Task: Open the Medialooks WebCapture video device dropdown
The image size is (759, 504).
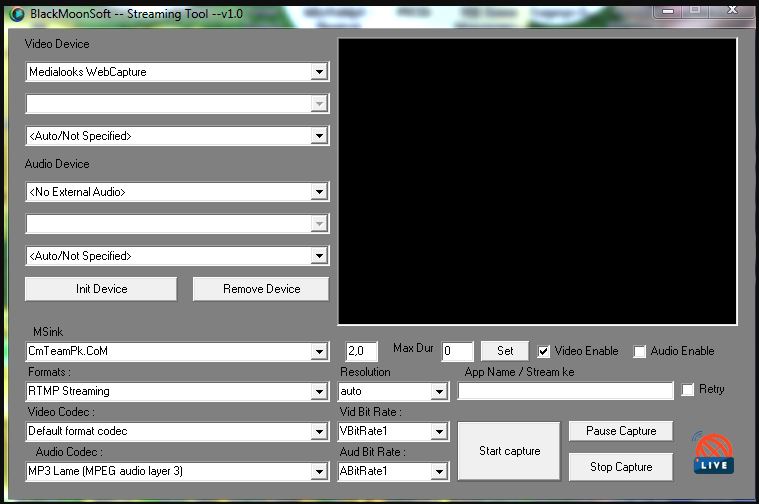Action: pyautogui.click(x=177, y=72)
